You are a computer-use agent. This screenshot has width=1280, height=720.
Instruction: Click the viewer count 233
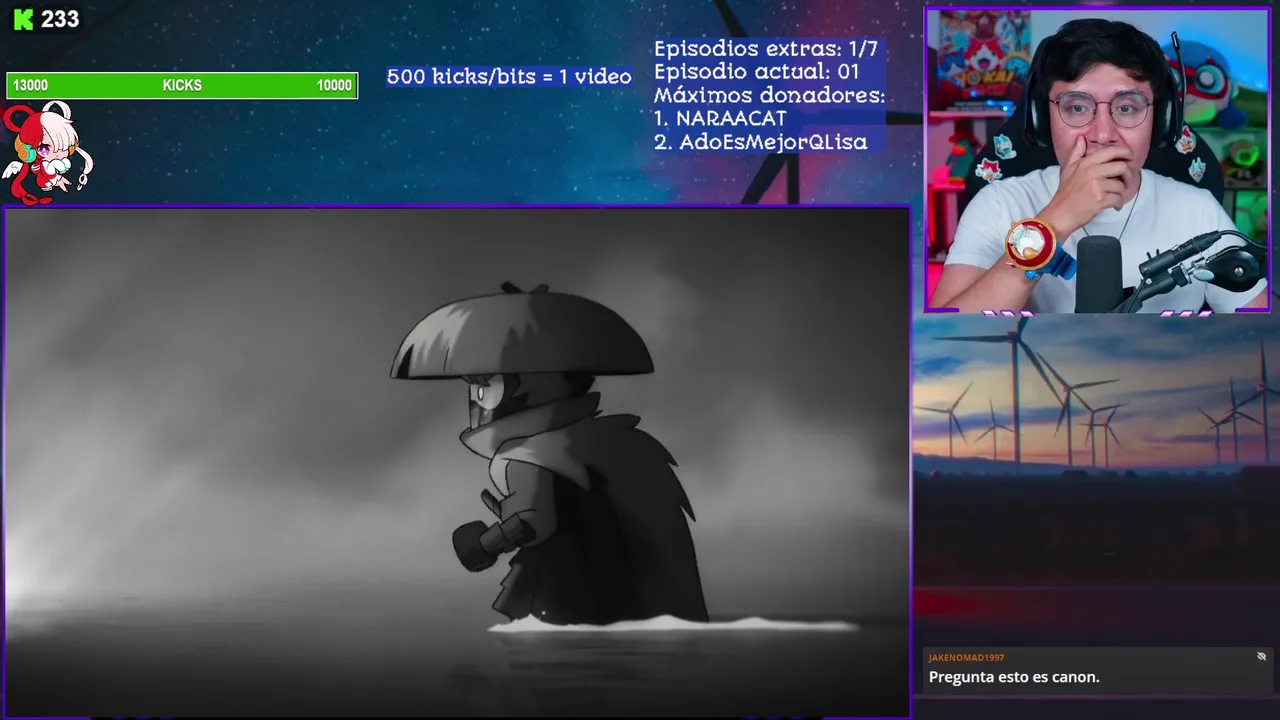[x=60, y=20]
